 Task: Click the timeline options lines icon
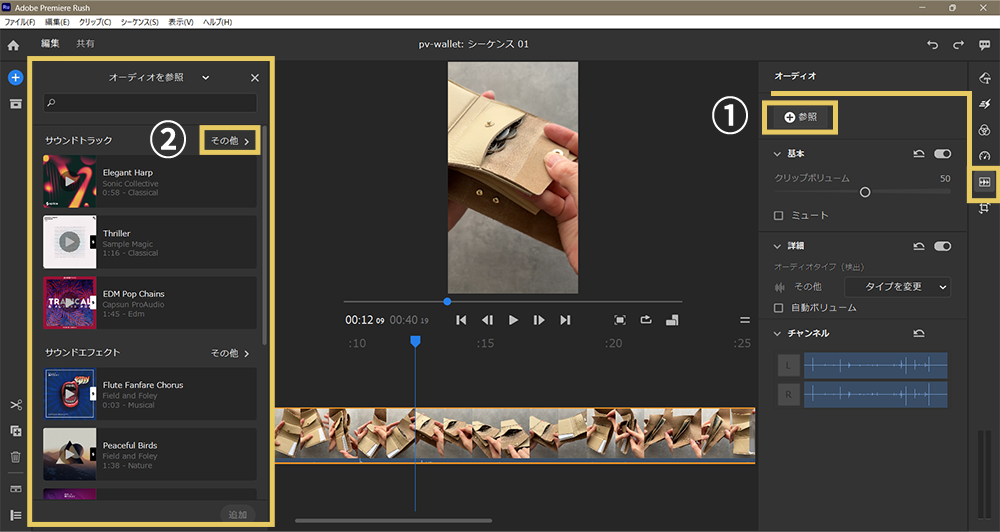point(745,320)
